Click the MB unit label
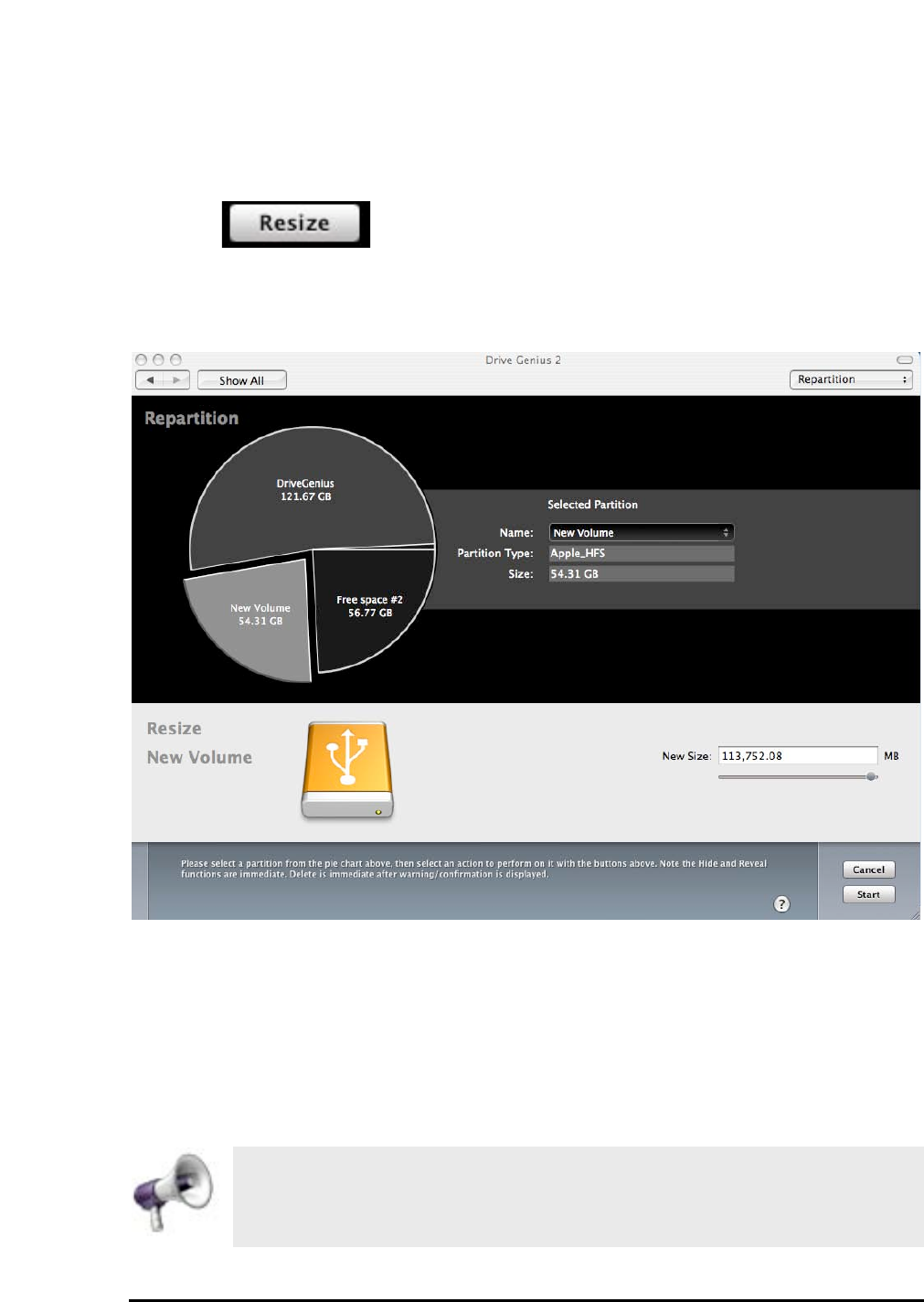The height and width of the screenshot is (1302, 924). [891, 756]
